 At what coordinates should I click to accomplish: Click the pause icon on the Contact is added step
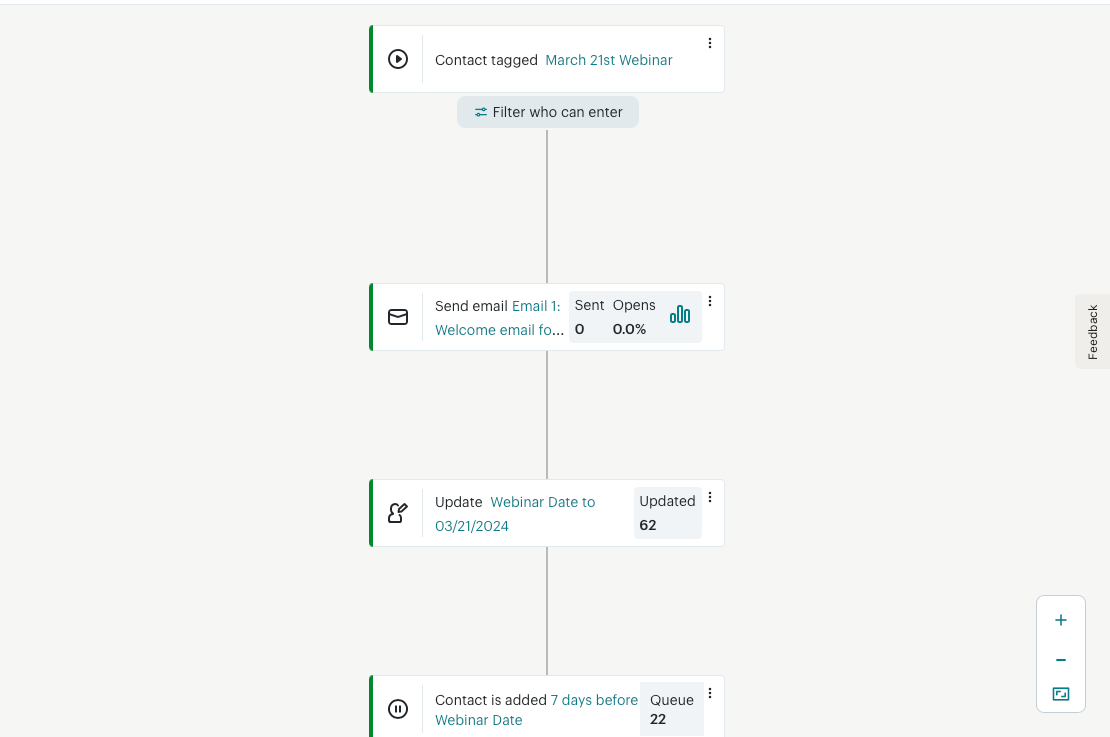point(398,709)
